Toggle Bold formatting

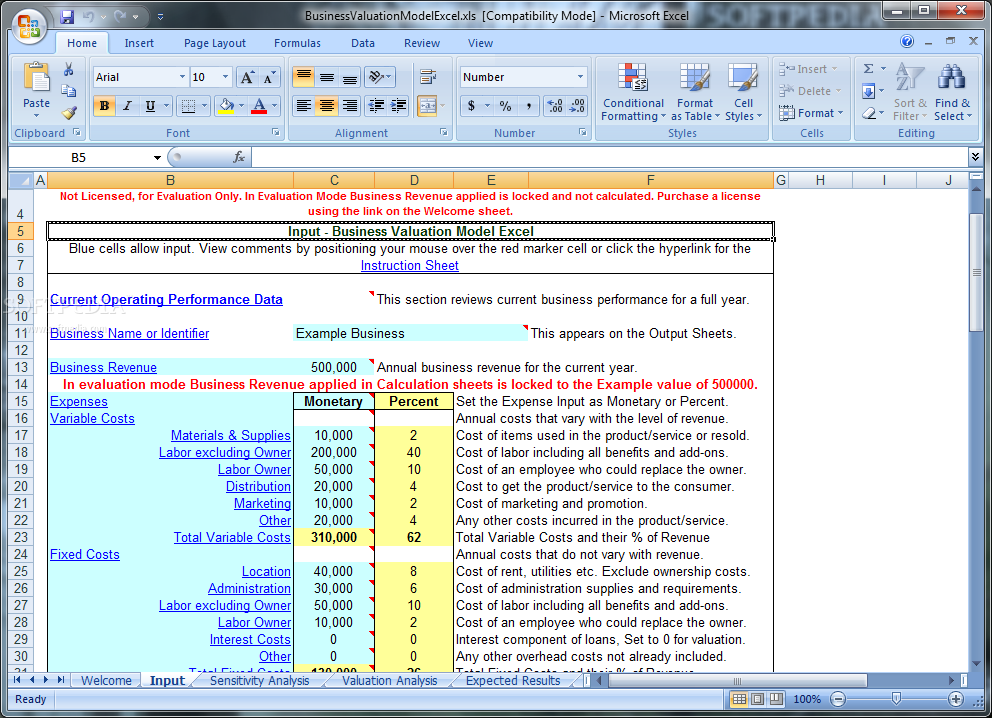104,106
